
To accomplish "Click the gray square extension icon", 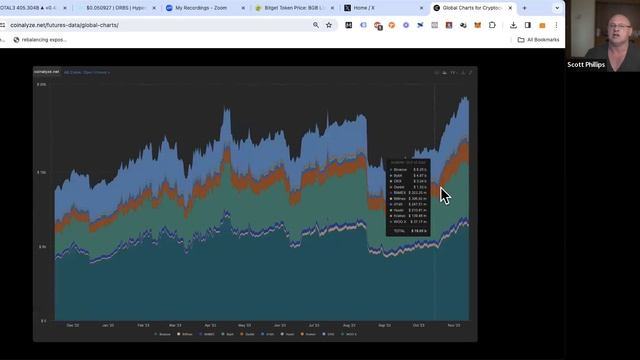I will tap(434, 25).
